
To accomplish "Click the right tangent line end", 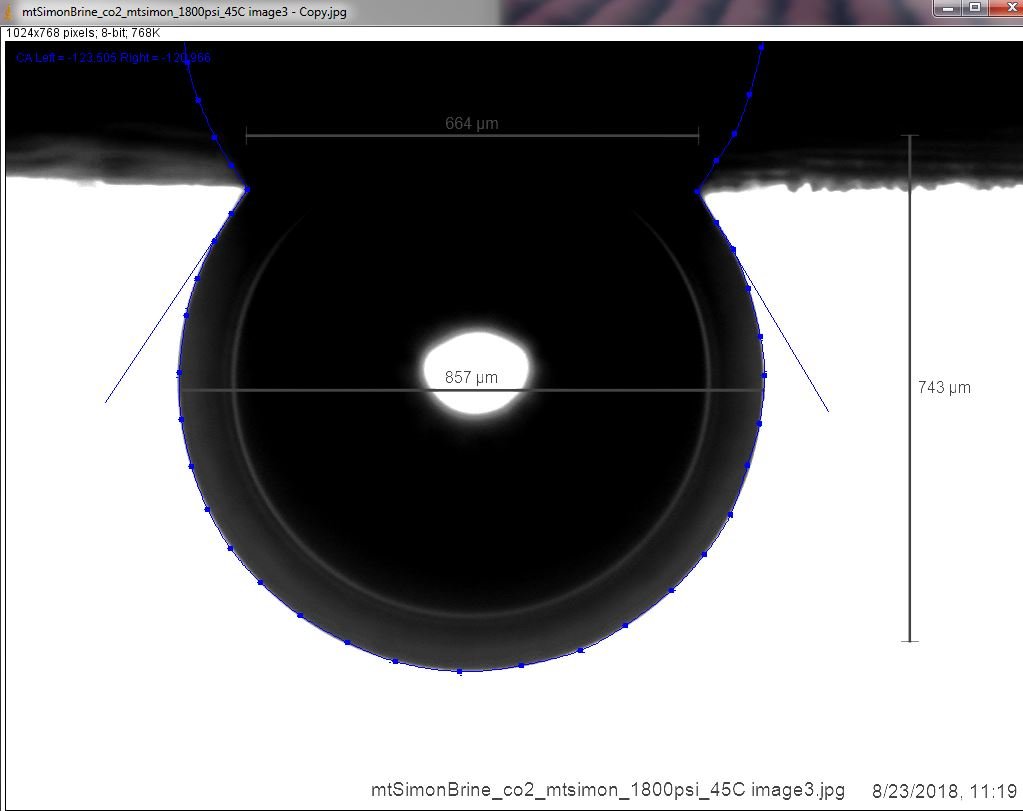I will [x=828, y=410].
